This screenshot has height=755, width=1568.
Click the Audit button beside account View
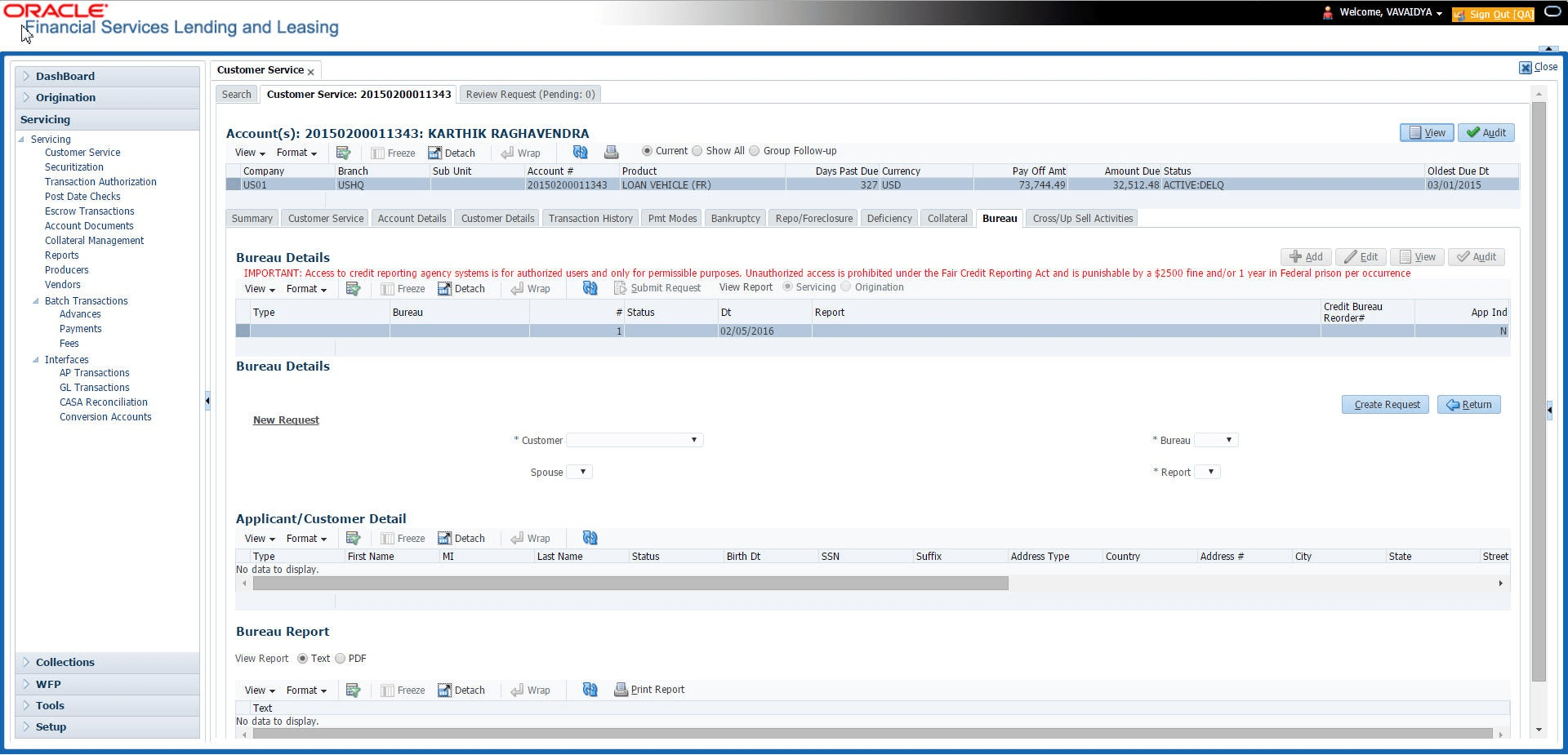coord(1486,133)
